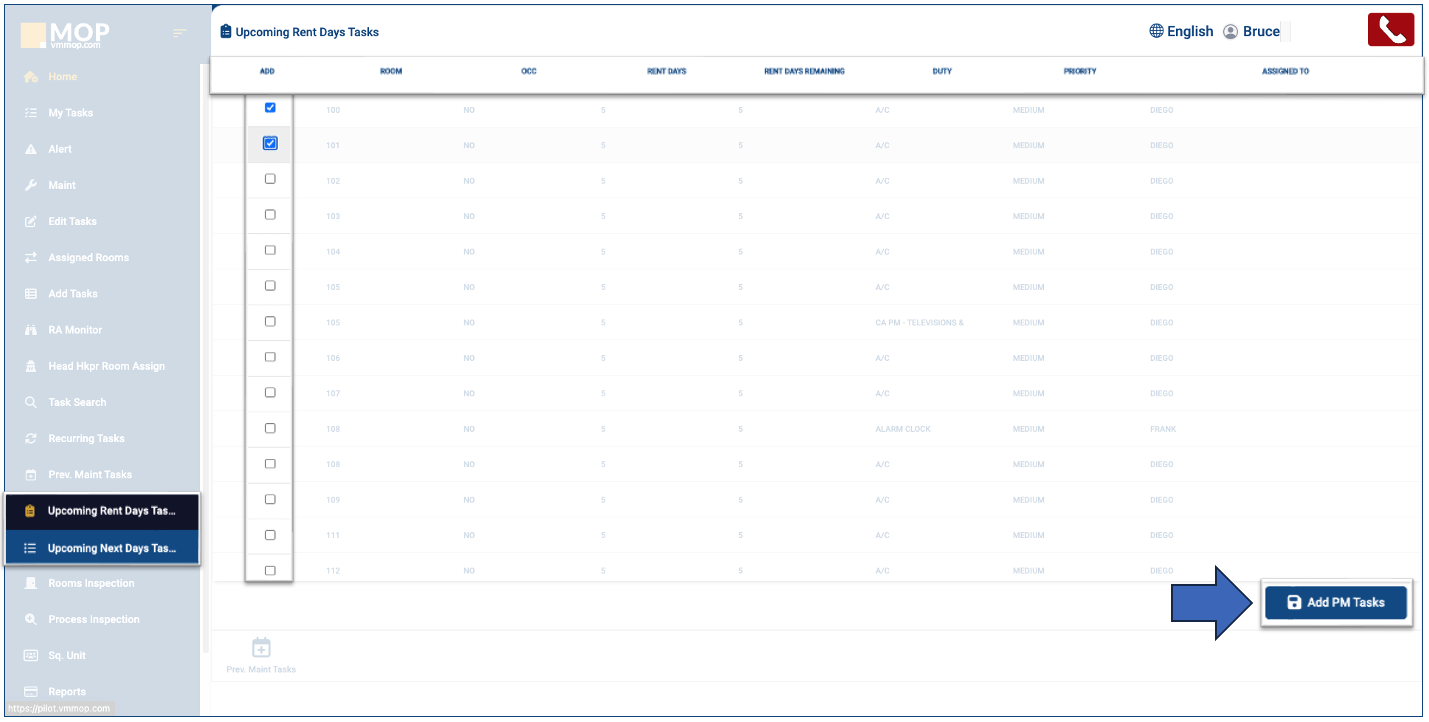Click the RA Monitor binoculars icon
This screenshot has height=722, width=1429.
[30, 330]
